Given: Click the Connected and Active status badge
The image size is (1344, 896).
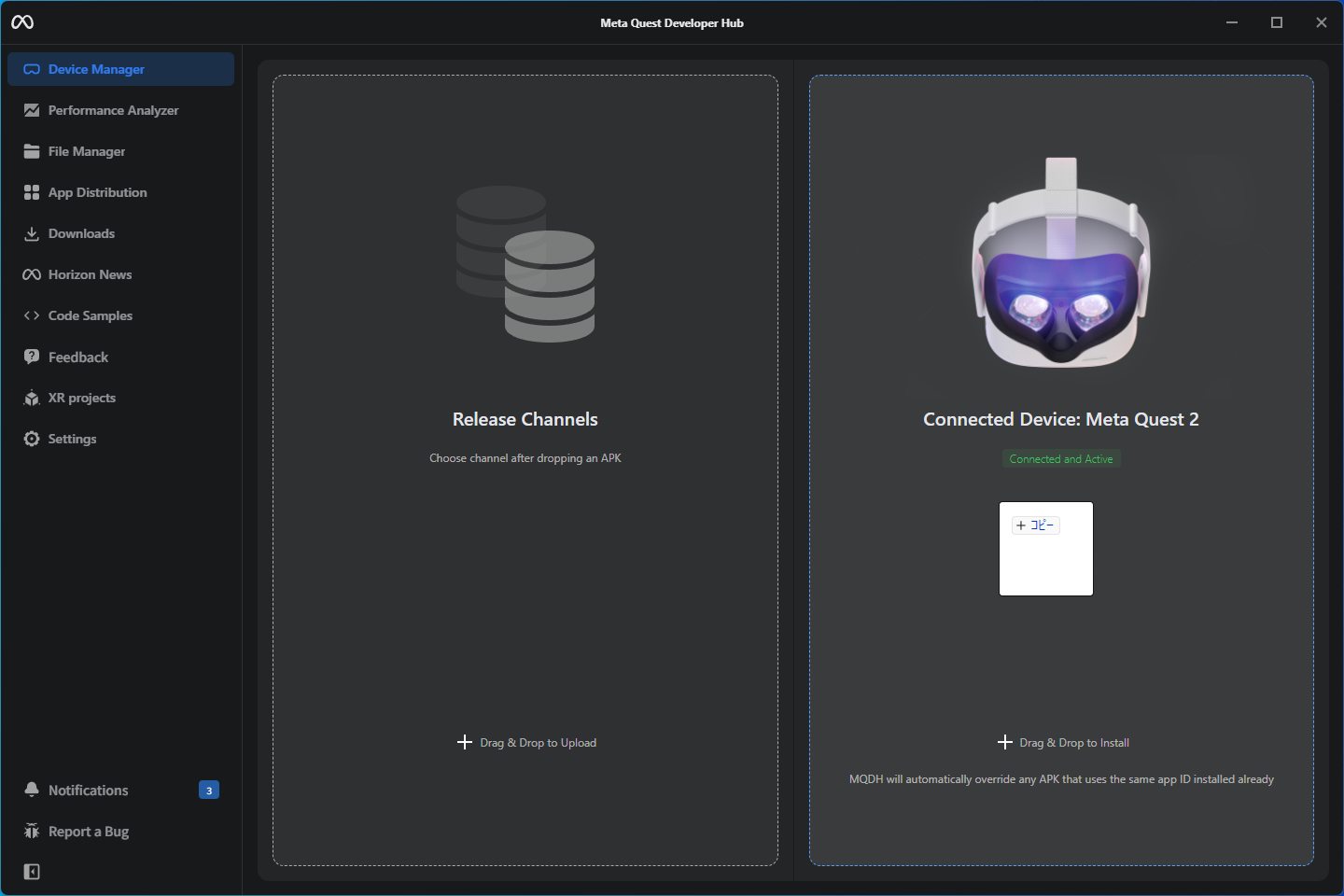Looking at the screenshot, I should point(1061,459).
